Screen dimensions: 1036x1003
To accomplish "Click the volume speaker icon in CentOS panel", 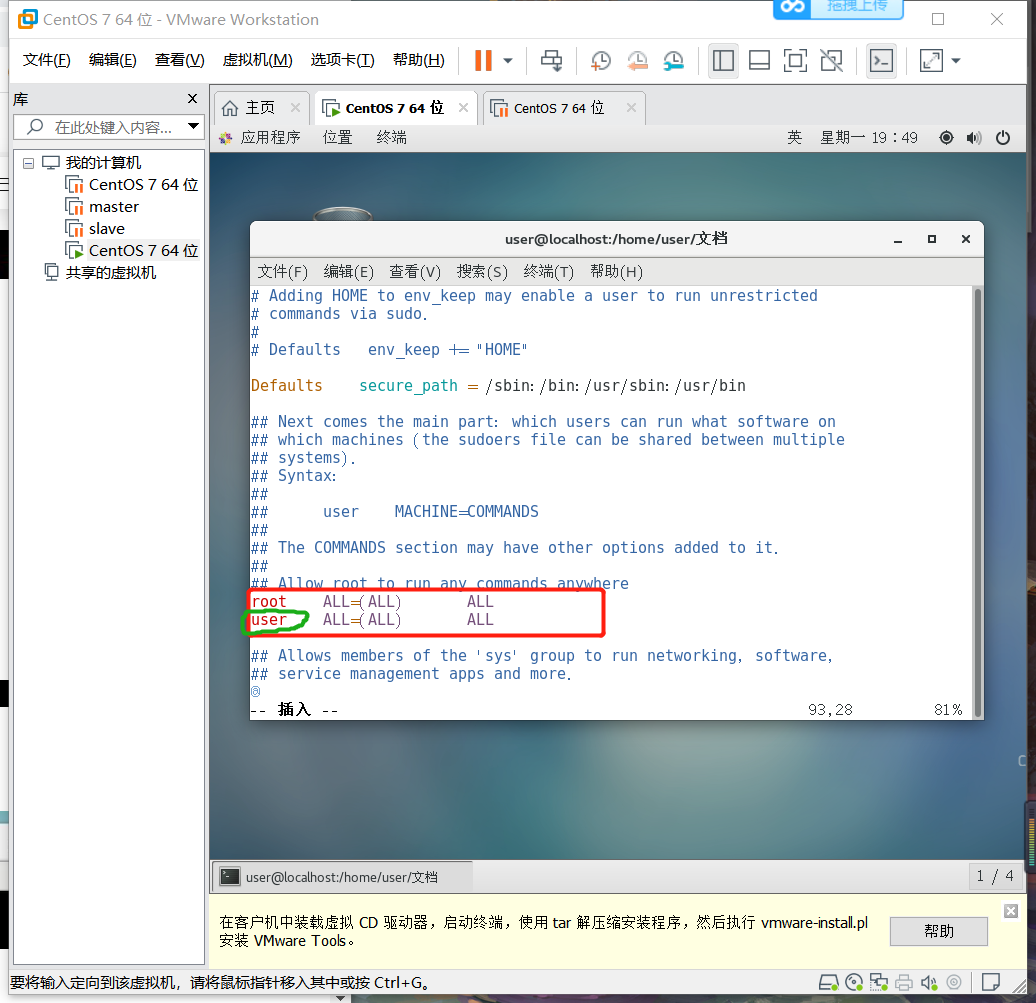I will (974, 137).
